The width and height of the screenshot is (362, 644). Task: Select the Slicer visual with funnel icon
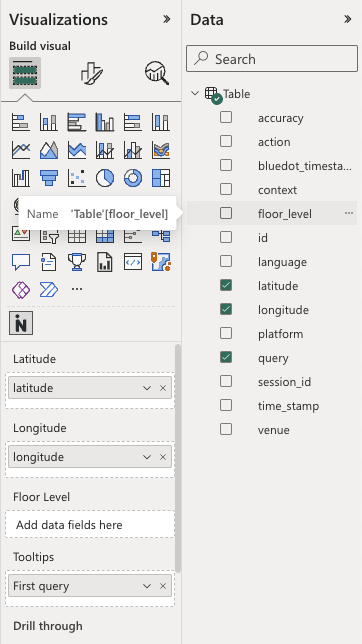[49, 236]
